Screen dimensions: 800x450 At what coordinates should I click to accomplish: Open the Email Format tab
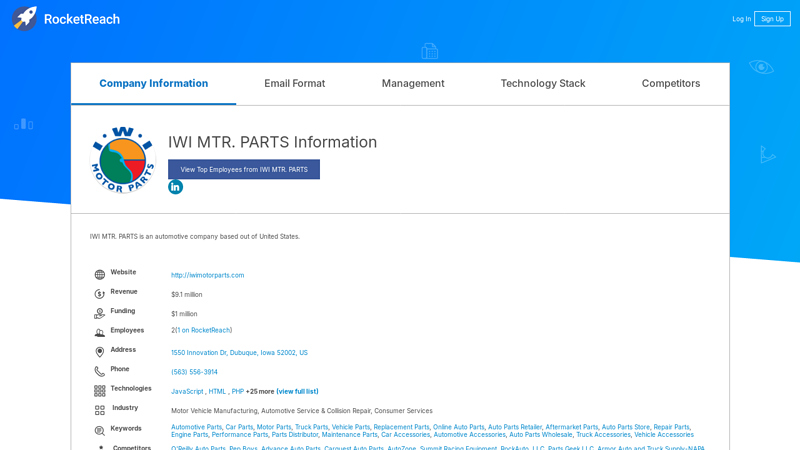point(294,83)
